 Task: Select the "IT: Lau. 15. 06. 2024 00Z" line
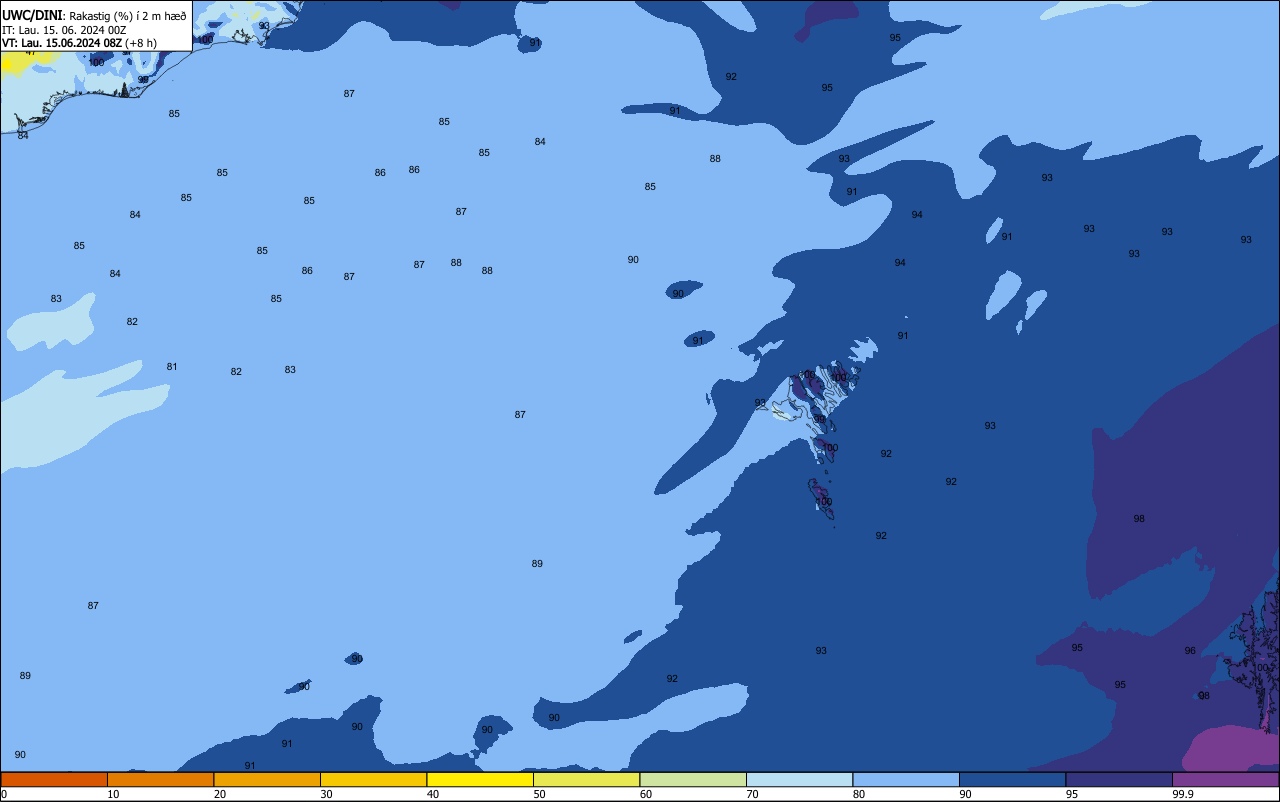coord(64,29)
